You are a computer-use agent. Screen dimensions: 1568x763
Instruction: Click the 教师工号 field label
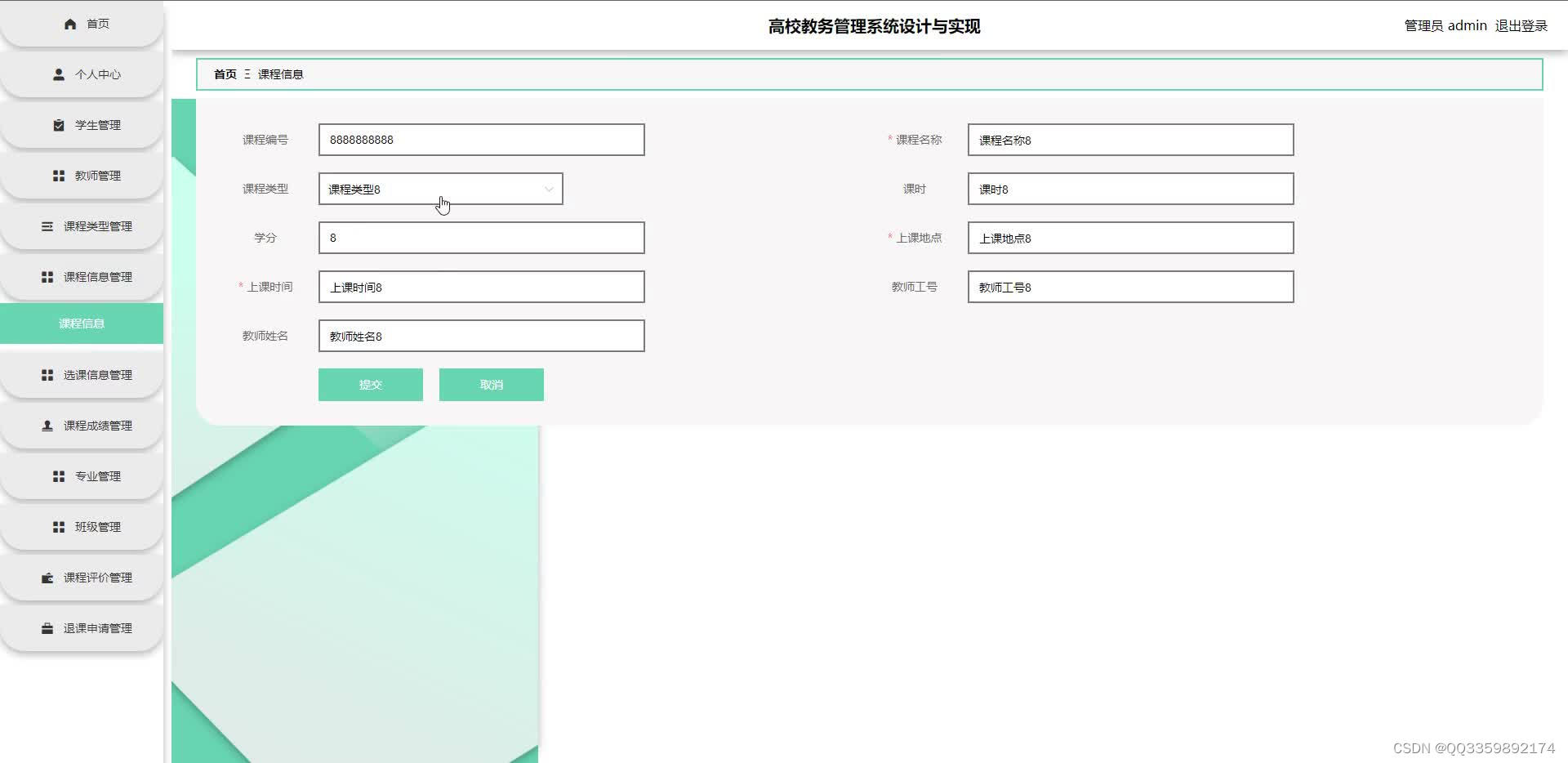915,287
